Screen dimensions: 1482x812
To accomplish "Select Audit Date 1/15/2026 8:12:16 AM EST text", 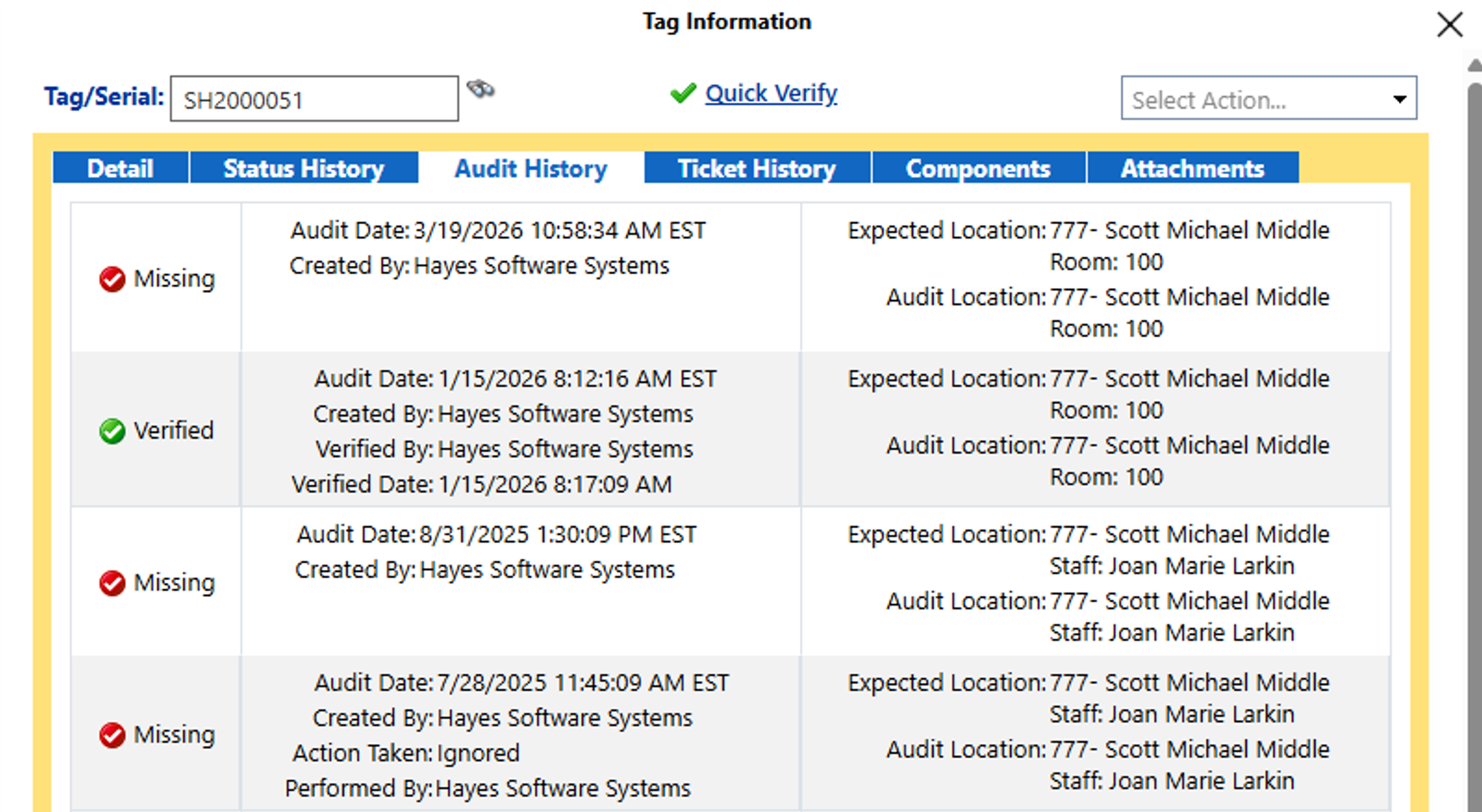I will [x=515, y=378].
